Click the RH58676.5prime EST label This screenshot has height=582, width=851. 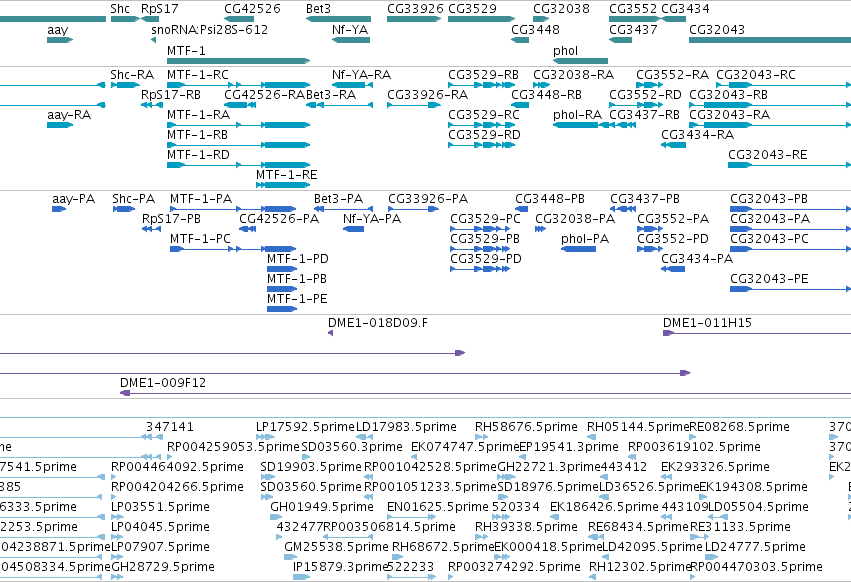(526, 427)
